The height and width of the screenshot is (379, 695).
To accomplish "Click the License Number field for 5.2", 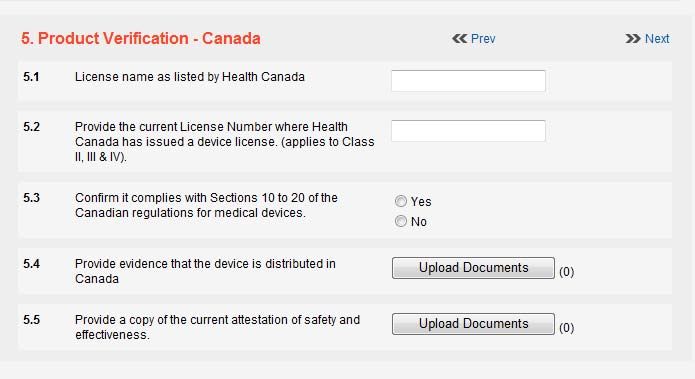I will 468,131.
